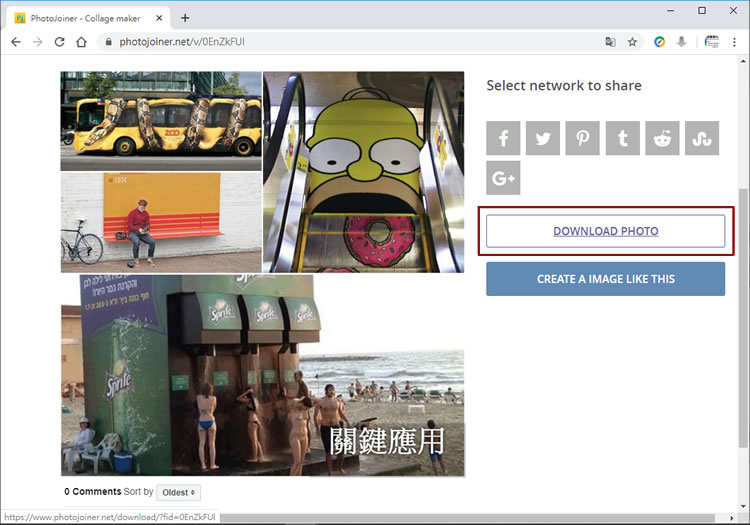Share collage on Tumblr
Screen dimensions: 750x525
(x=622, y=138)
